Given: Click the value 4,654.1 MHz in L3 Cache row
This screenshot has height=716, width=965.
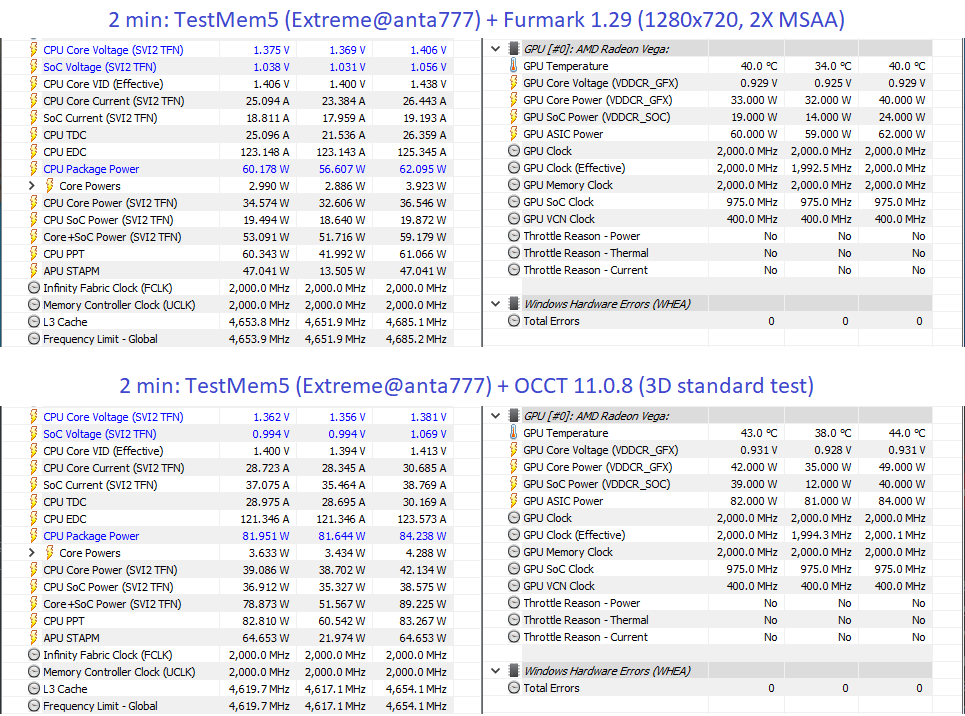Looking at the screenshot, I should 416,689.
